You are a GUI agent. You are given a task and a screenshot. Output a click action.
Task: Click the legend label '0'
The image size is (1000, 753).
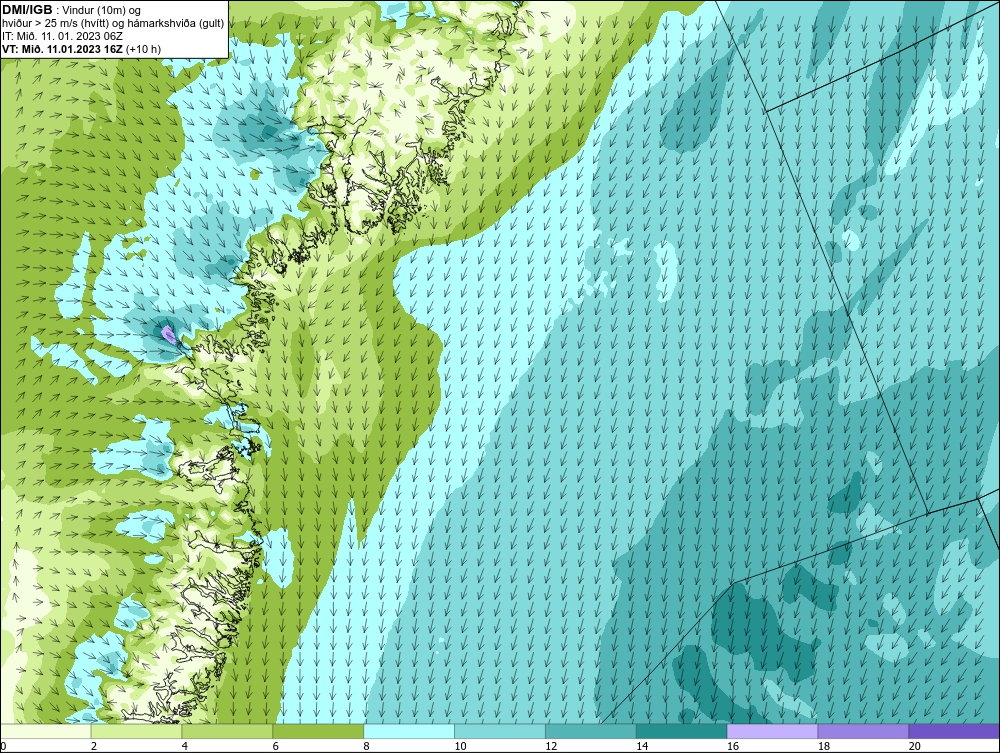(x=3, y=746)
